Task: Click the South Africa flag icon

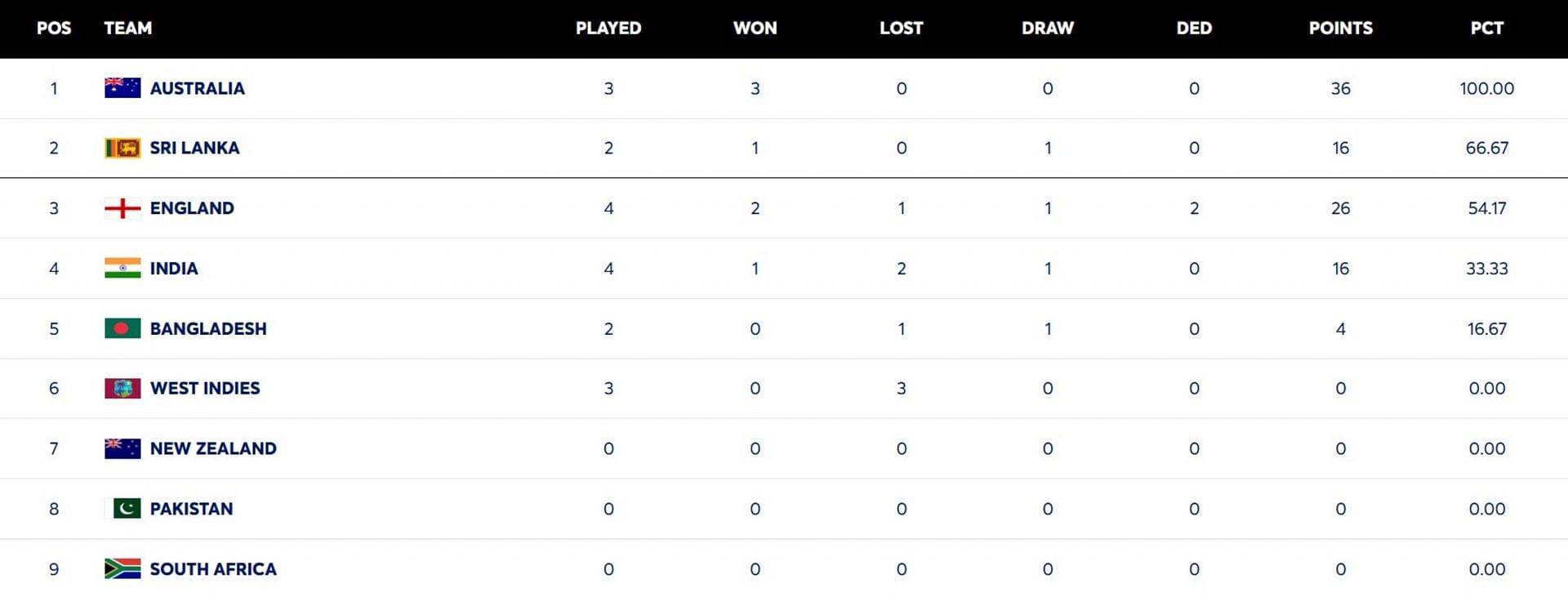Action: pos(122,568)
